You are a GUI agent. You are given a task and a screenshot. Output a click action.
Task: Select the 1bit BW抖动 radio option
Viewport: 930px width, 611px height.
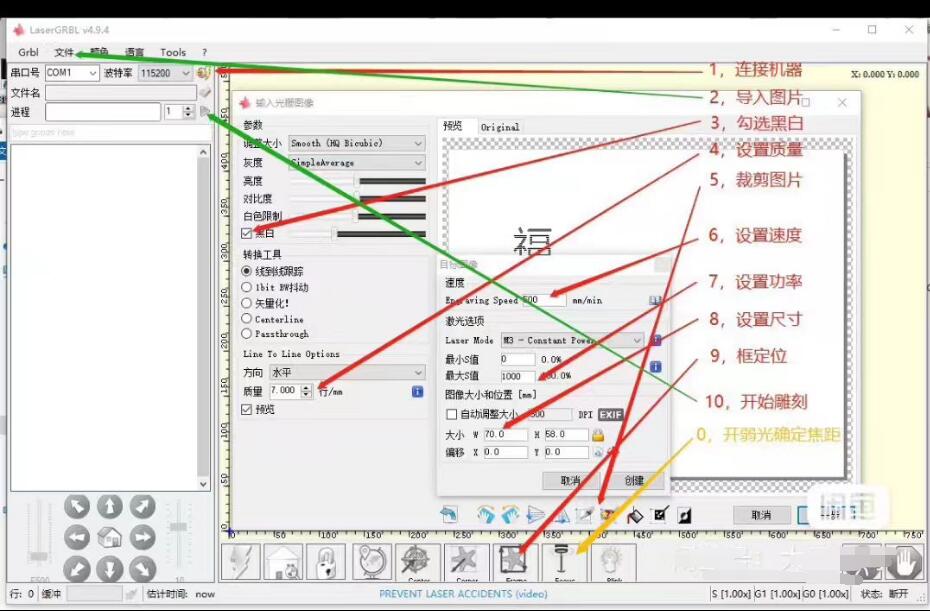(x=248, y=287)
